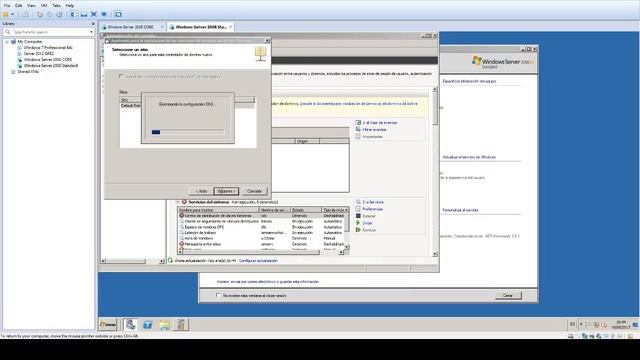Click the wizard book icon
640x360 pixels.
tap(260, 53)
